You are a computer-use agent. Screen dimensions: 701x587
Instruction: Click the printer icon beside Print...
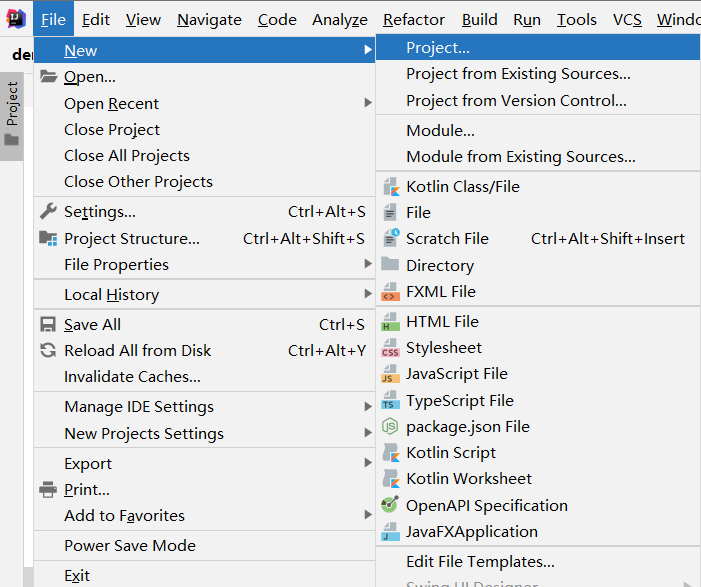[48, 490]
